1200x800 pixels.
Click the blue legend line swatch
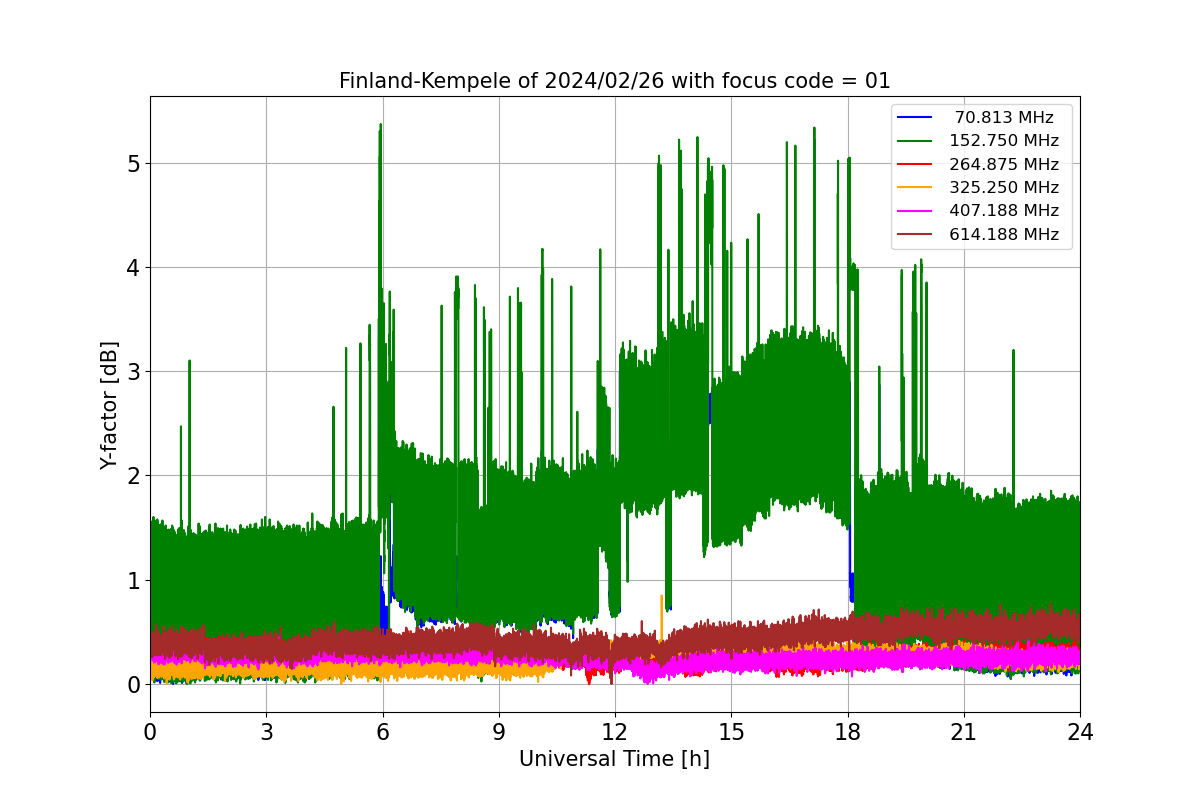pos(915,118)
